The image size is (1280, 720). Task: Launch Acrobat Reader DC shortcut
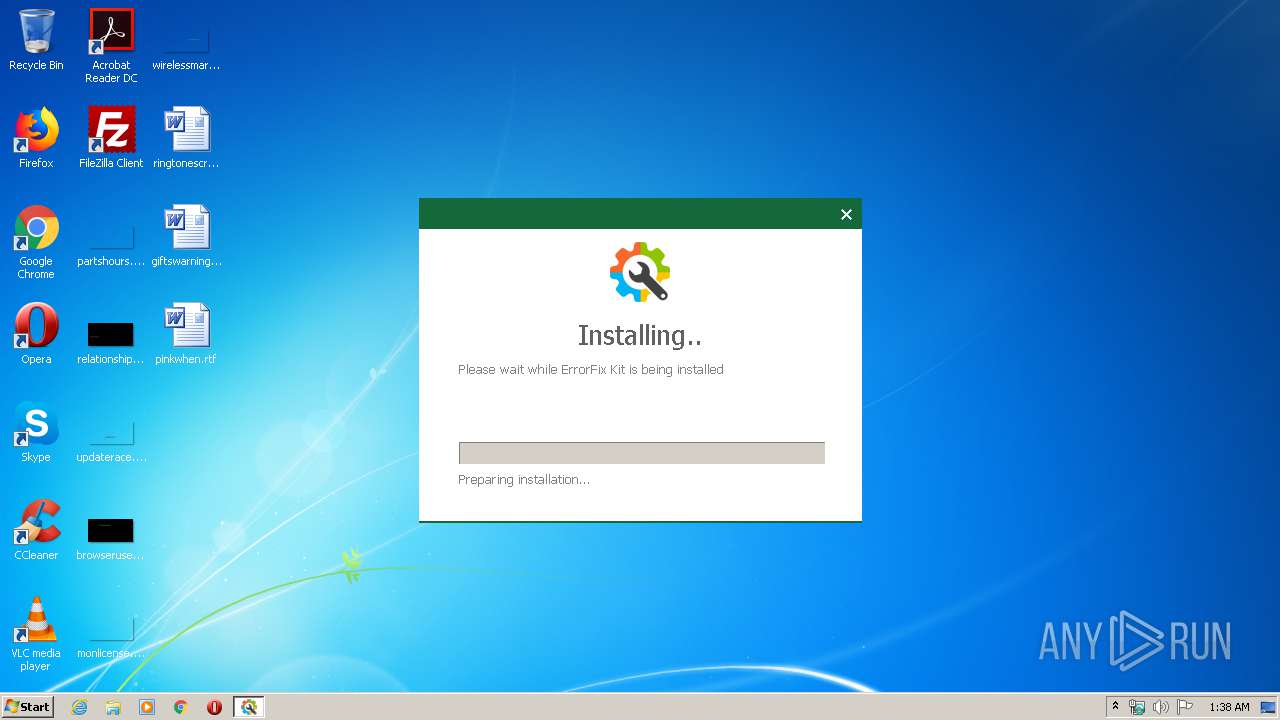click(x=111, y=46)
